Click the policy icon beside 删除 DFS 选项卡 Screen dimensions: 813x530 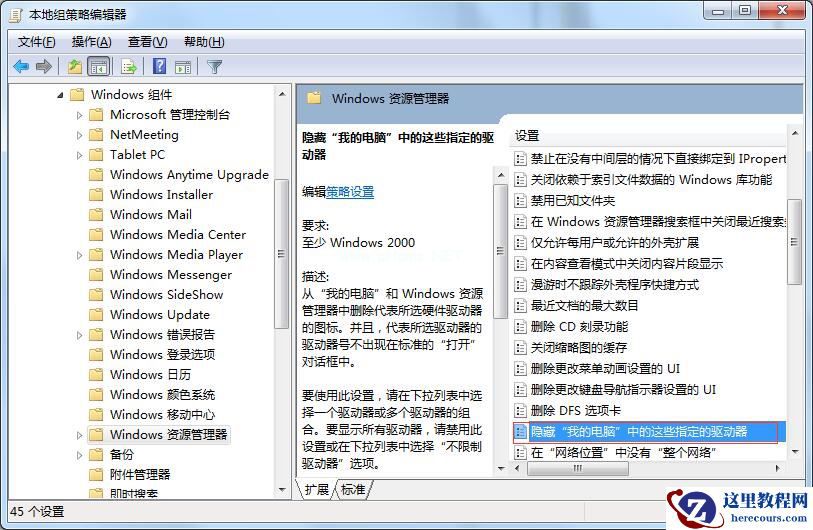click(520, 411)
